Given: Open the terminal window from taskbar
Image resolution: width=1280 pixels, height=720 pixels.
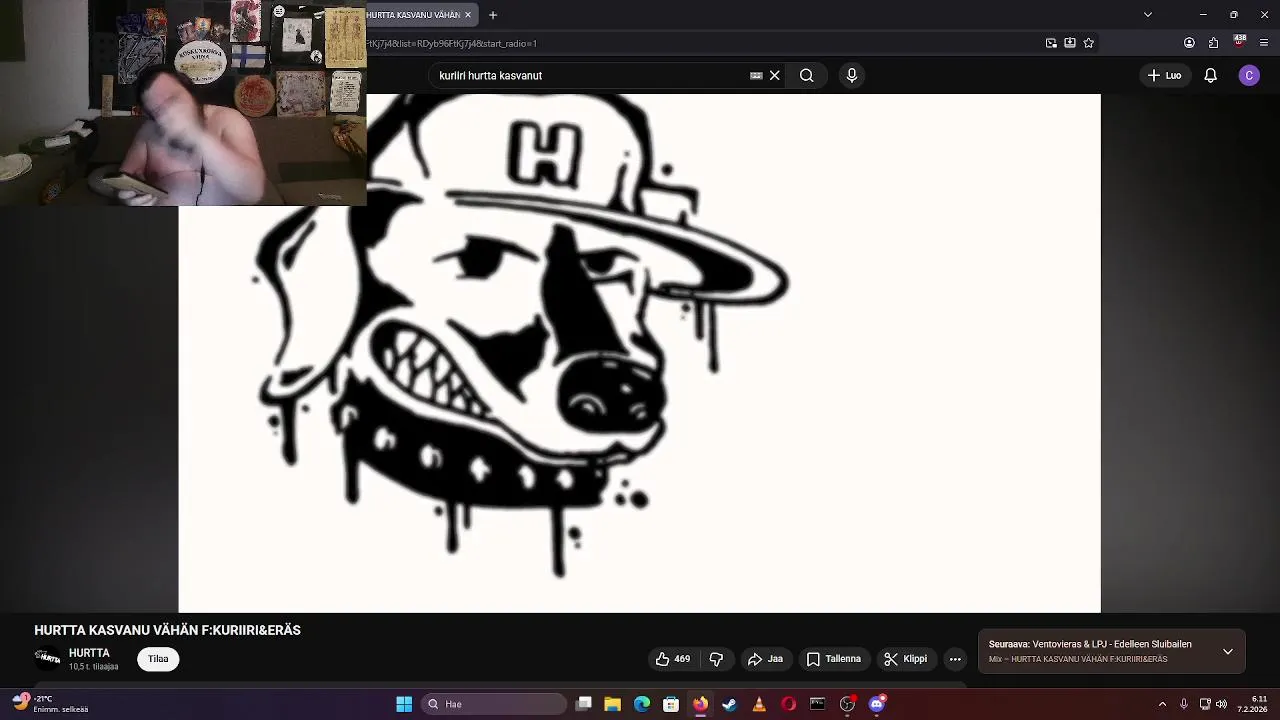Looking at the screenshot, I should [818, 704].
